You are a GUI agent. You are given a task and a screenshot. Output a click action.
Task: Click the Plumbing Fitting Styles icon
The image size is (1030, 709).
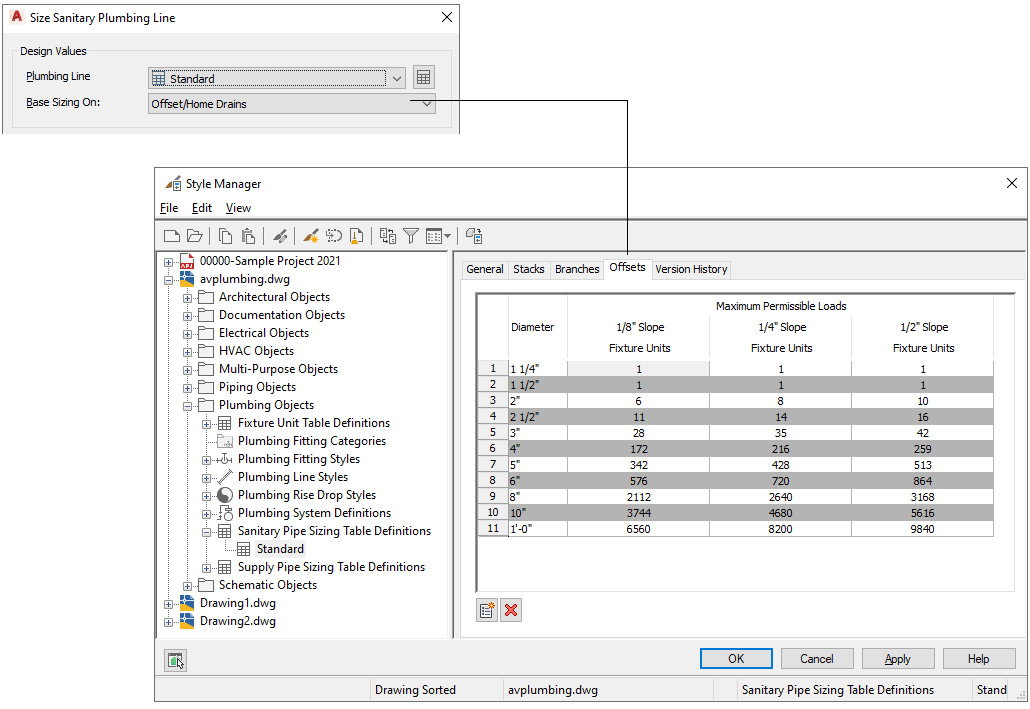(225, 459)
